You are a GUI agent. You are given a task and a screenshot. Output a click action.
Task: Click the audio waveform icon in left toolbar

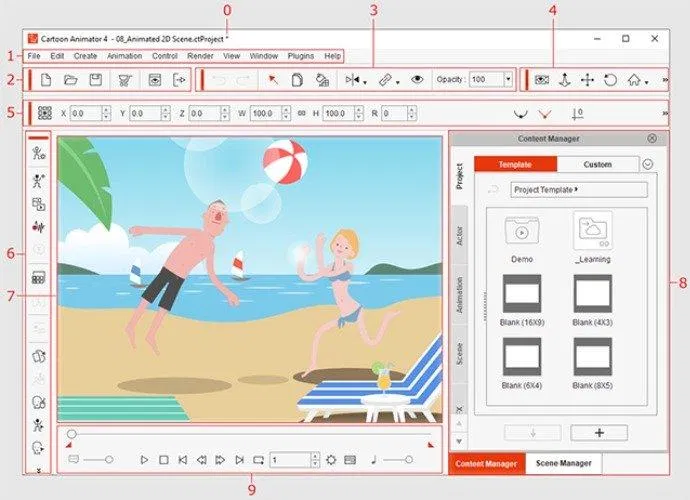[39, 227]
